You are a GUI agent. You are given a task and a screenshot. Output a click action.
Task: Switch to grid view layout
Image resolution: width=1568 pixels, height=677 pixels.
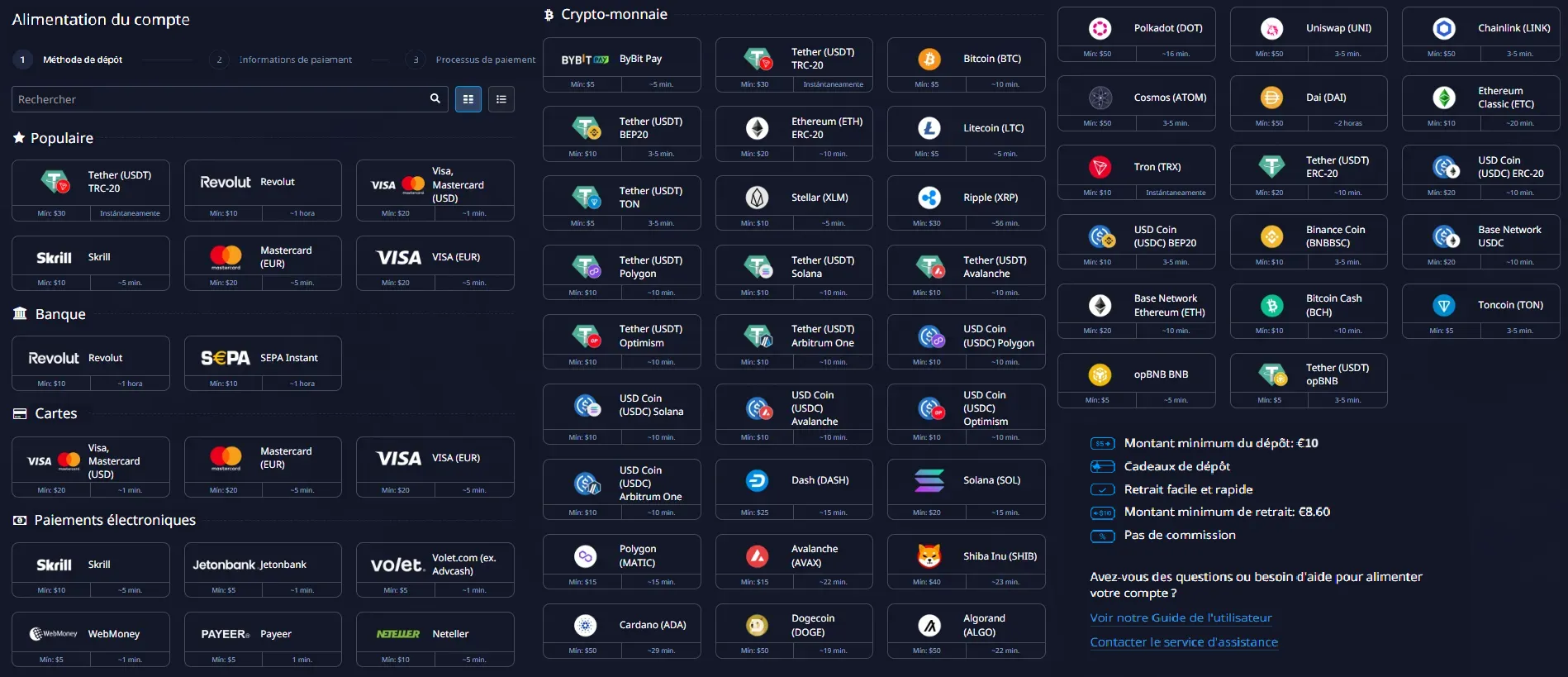click(x=468, y=99)
